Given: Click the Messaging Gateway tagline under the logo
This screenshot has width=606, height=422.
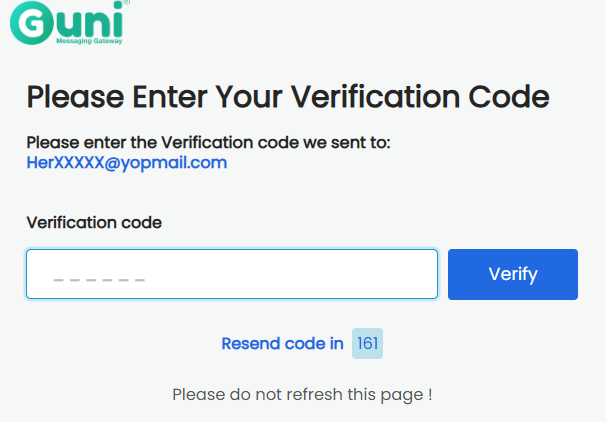Looking at the screenshot, I should 89,41.
